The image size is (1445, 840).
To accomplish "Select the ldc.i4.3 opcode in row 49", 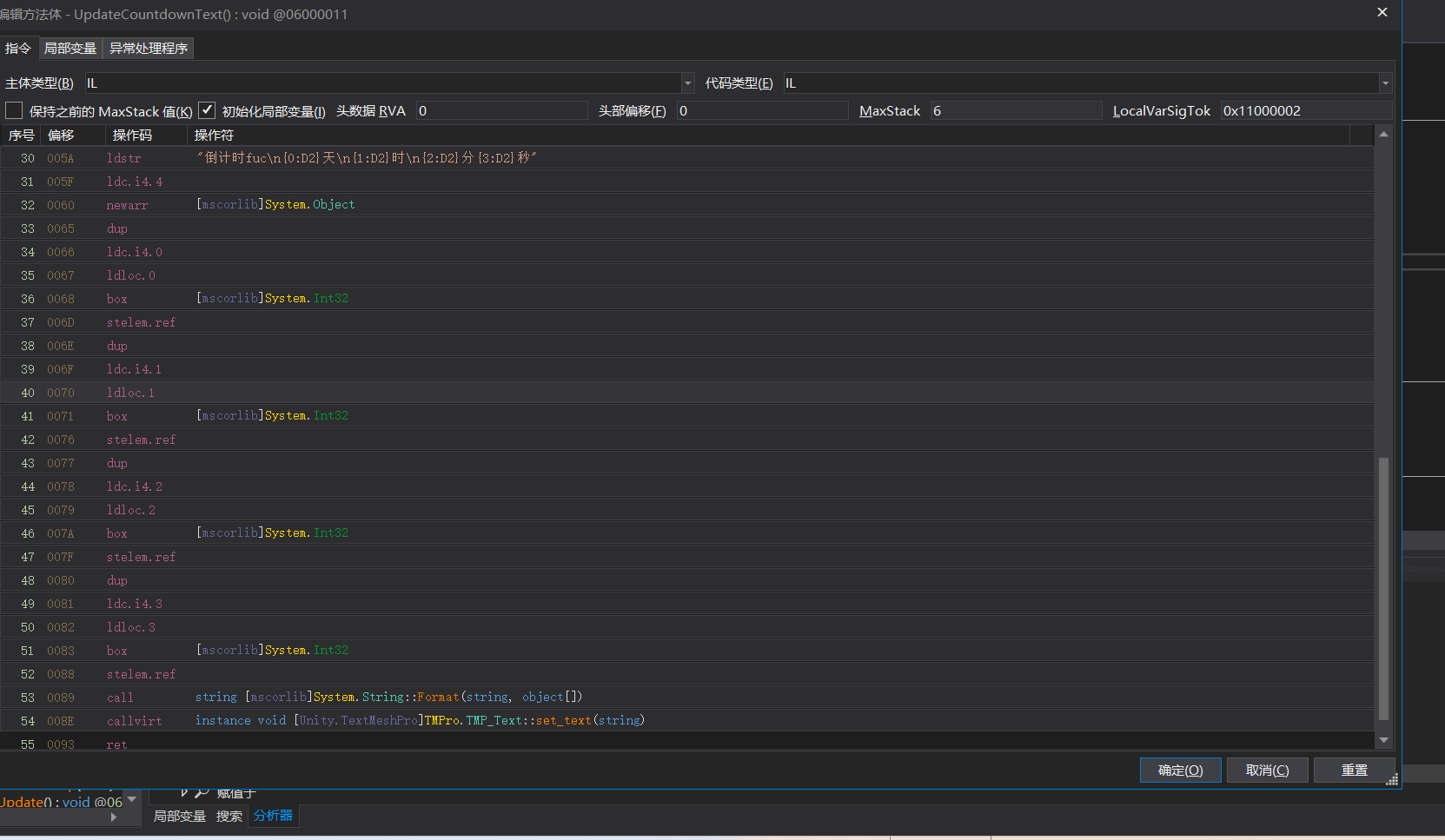I will (135, 604).
